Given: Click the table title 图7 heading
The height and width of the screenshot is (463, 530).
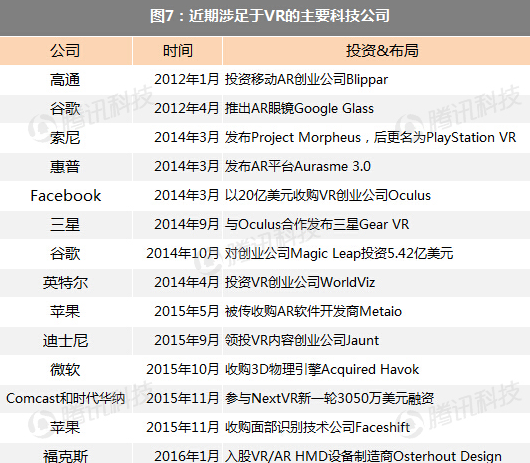Looking at the screenshot, I should coord(269,16).
